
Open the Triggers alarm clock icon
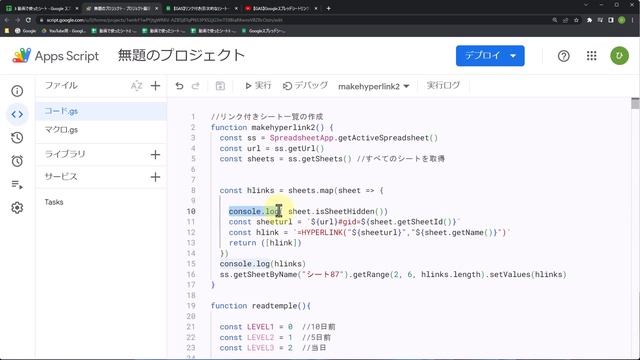coord(17,161)
